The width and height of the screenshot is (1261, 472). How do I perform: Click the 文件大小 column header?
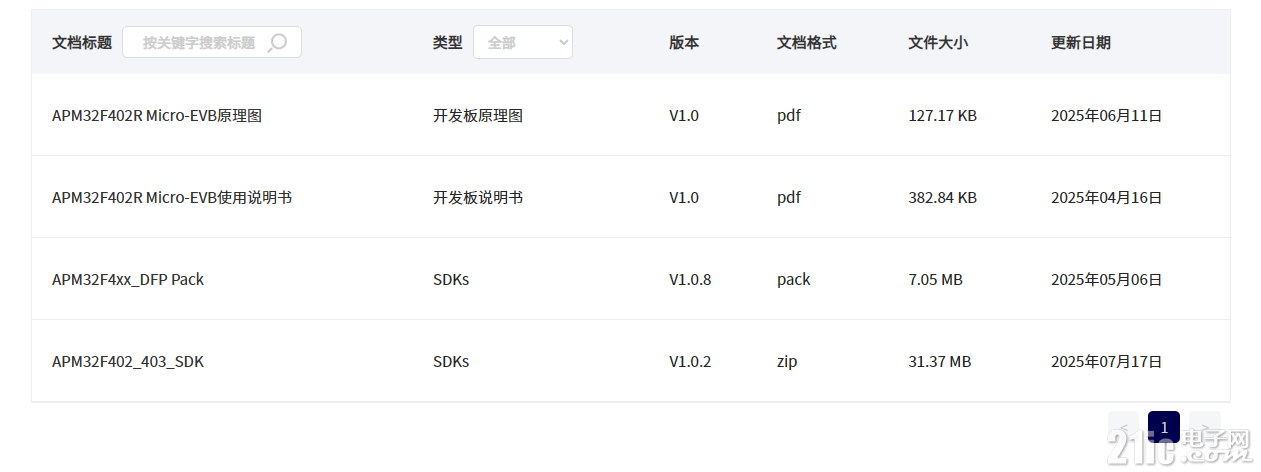click(938, 43)
